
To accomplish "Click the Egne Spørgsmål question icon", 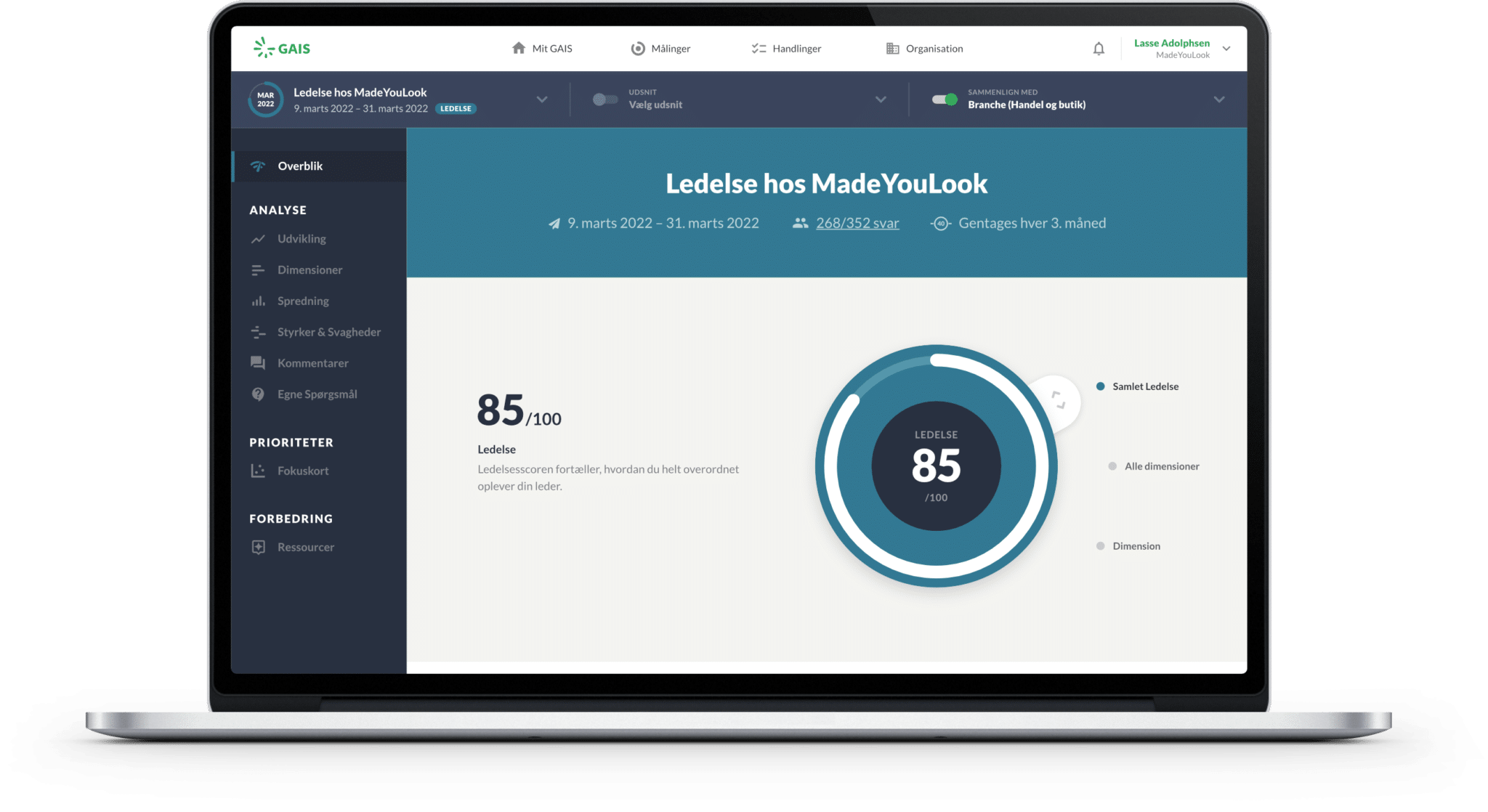I will coord(258,394).
